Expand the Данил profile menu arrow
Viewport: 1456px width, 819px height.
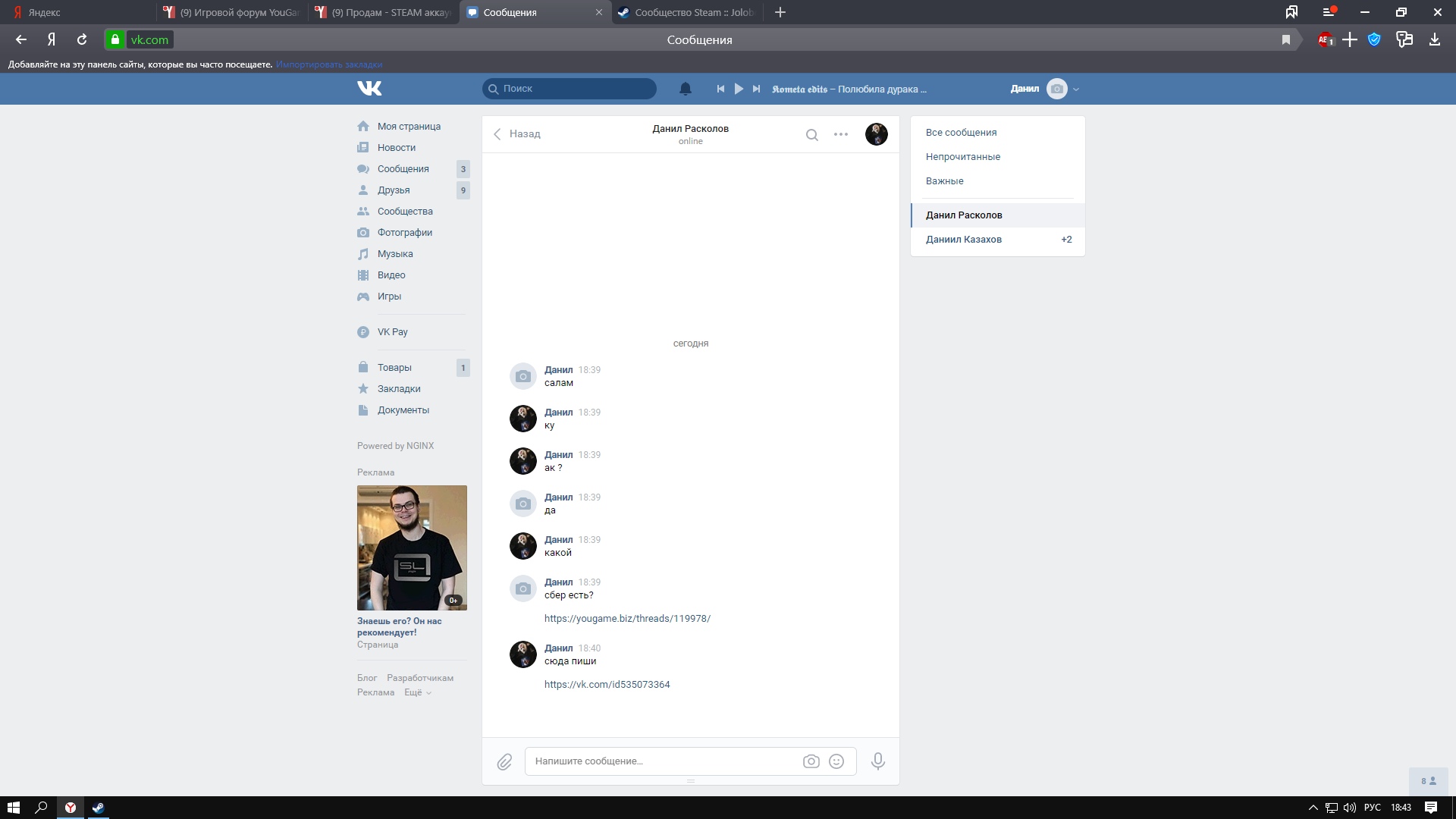[1076, 89]
